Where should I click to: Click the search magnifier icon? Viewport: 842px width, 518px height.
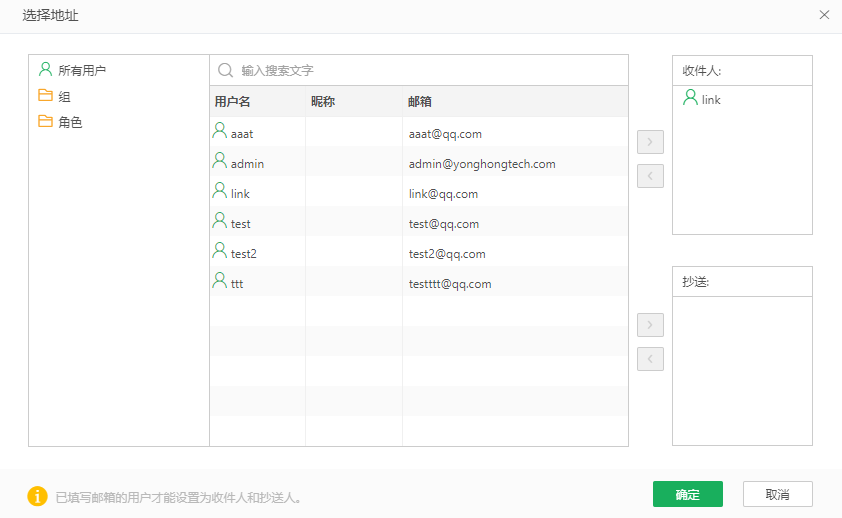tap(225, 70)
